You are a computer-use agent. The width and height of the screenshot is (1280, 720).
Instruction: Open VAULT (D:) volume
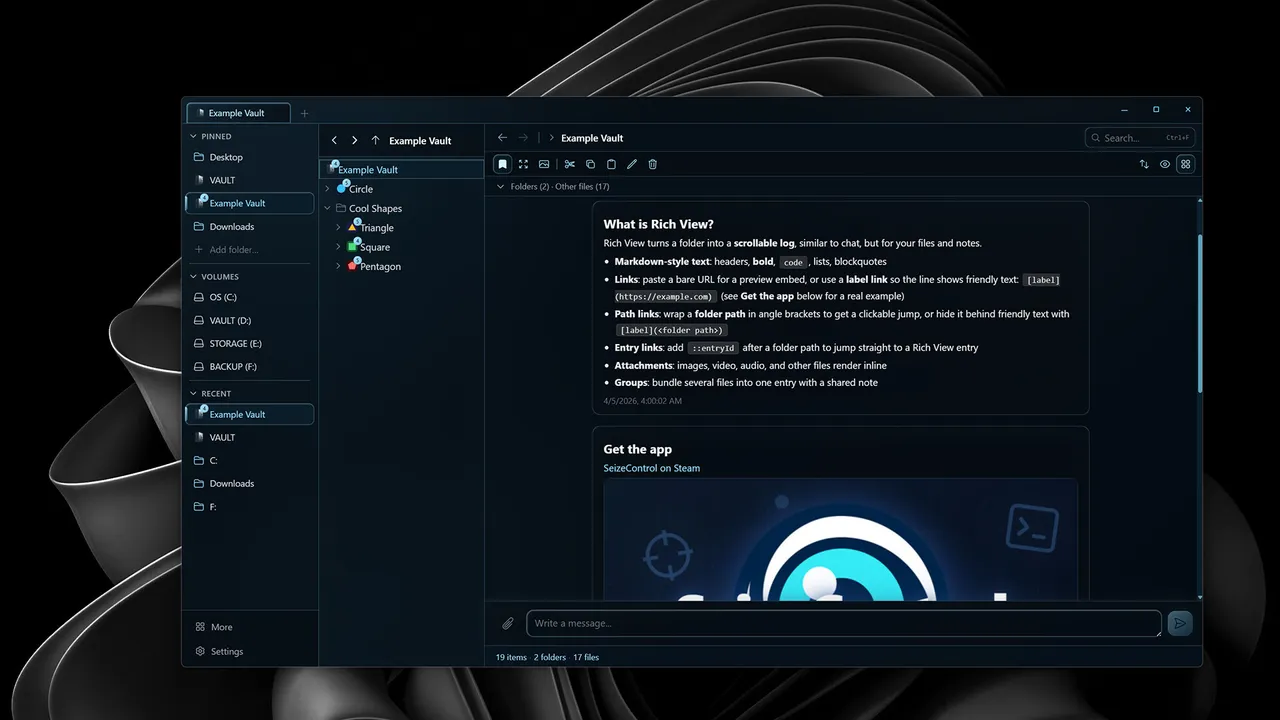pyautogui.click(x=250, y=321)
